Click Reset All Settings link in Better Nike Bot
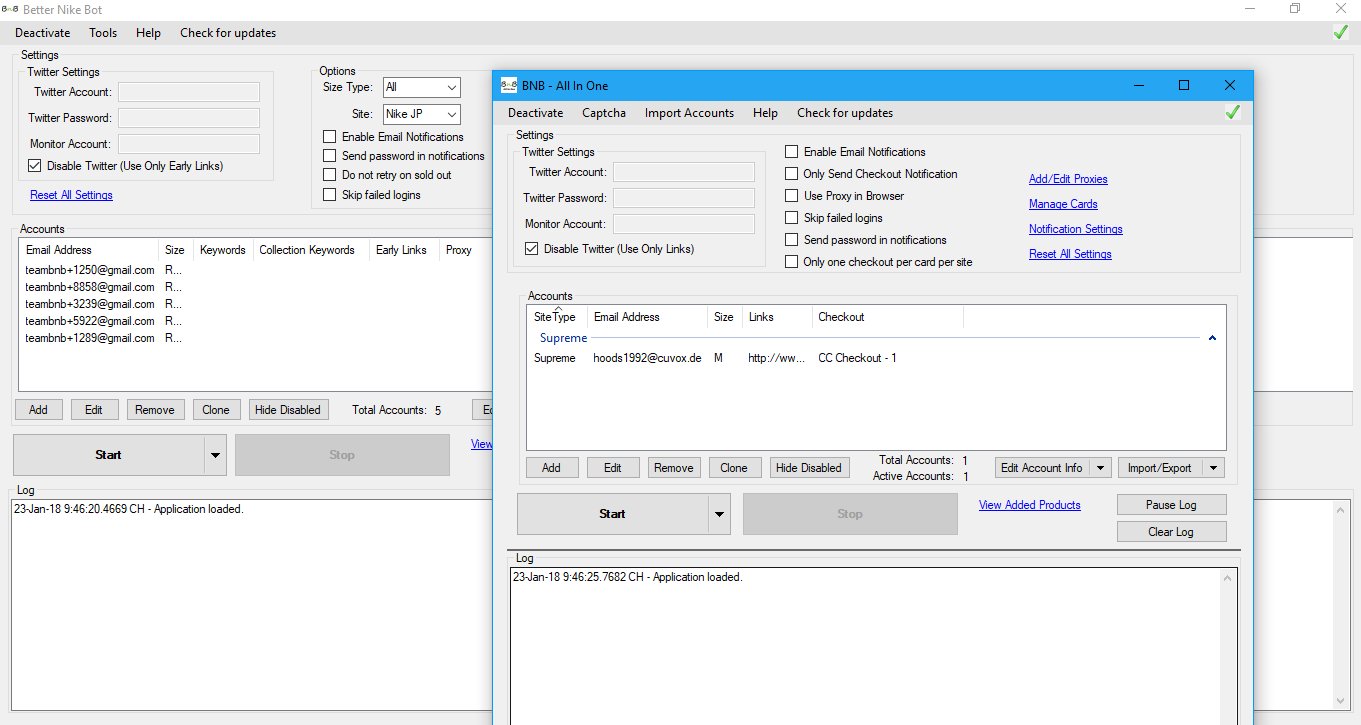This screenshot has width=1361, height=725. [71, 195]
